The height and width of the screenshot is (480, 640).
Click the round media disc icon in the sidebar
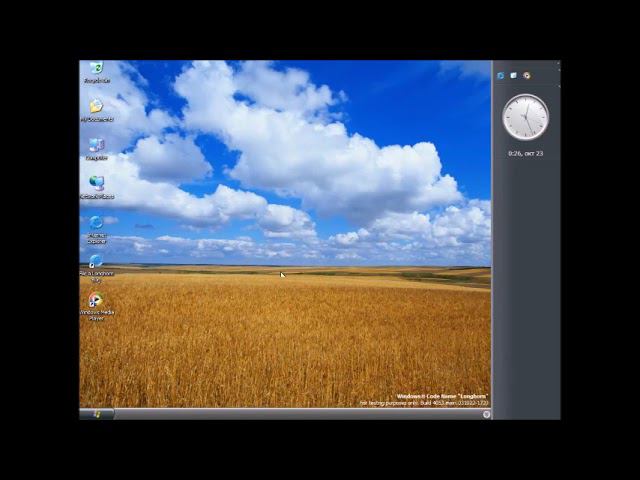pos(527,76)
